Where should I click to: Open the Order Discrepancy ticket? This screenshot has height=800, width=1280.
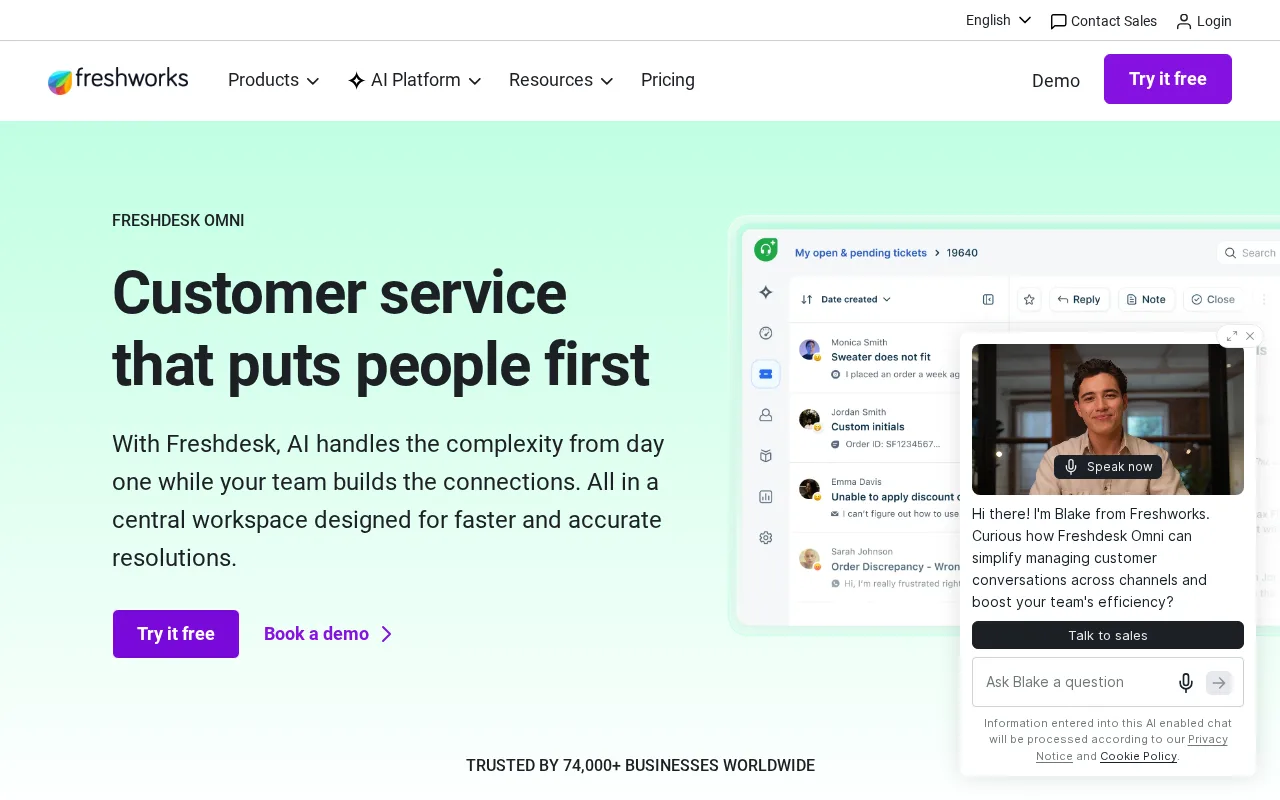point(895,567)
